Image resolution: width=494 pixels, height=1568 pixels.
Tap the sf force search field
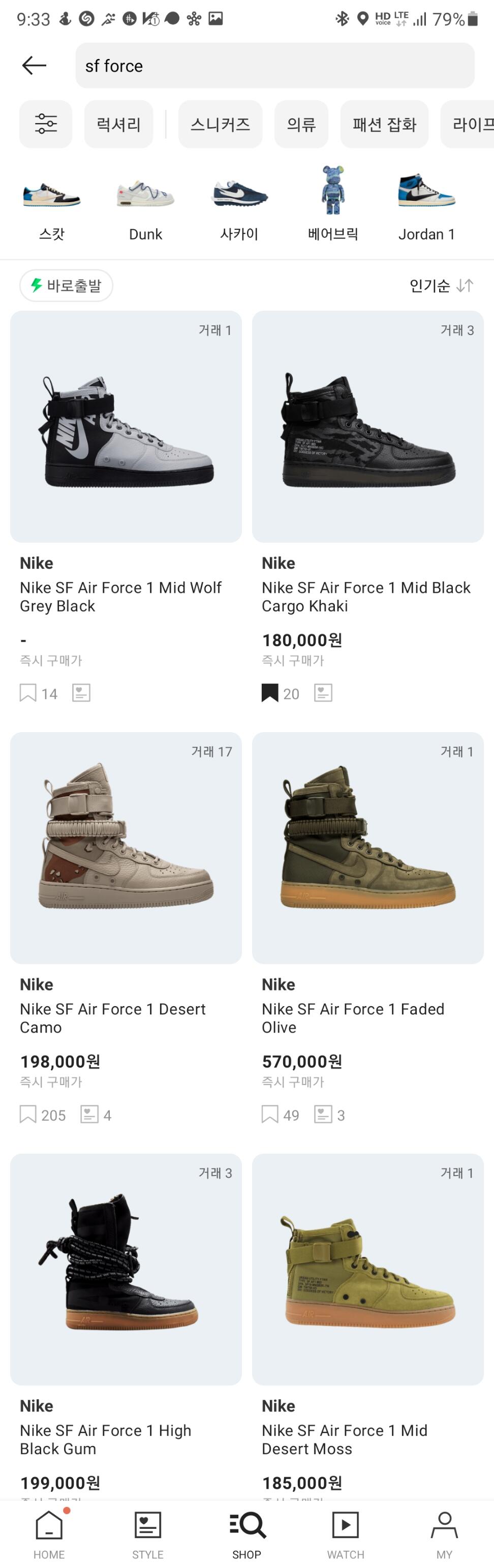(274, 66)
